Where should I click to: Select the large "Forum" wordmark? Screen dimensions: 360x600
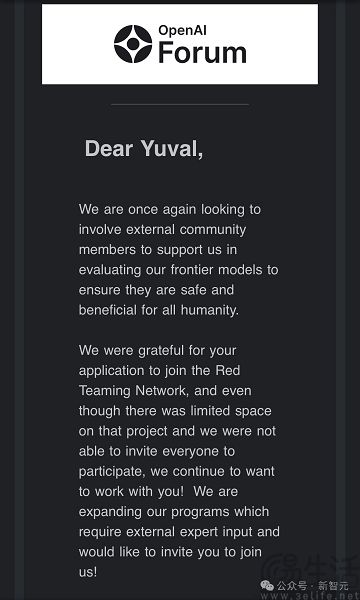pyautogui.click(x=202, y=52)
